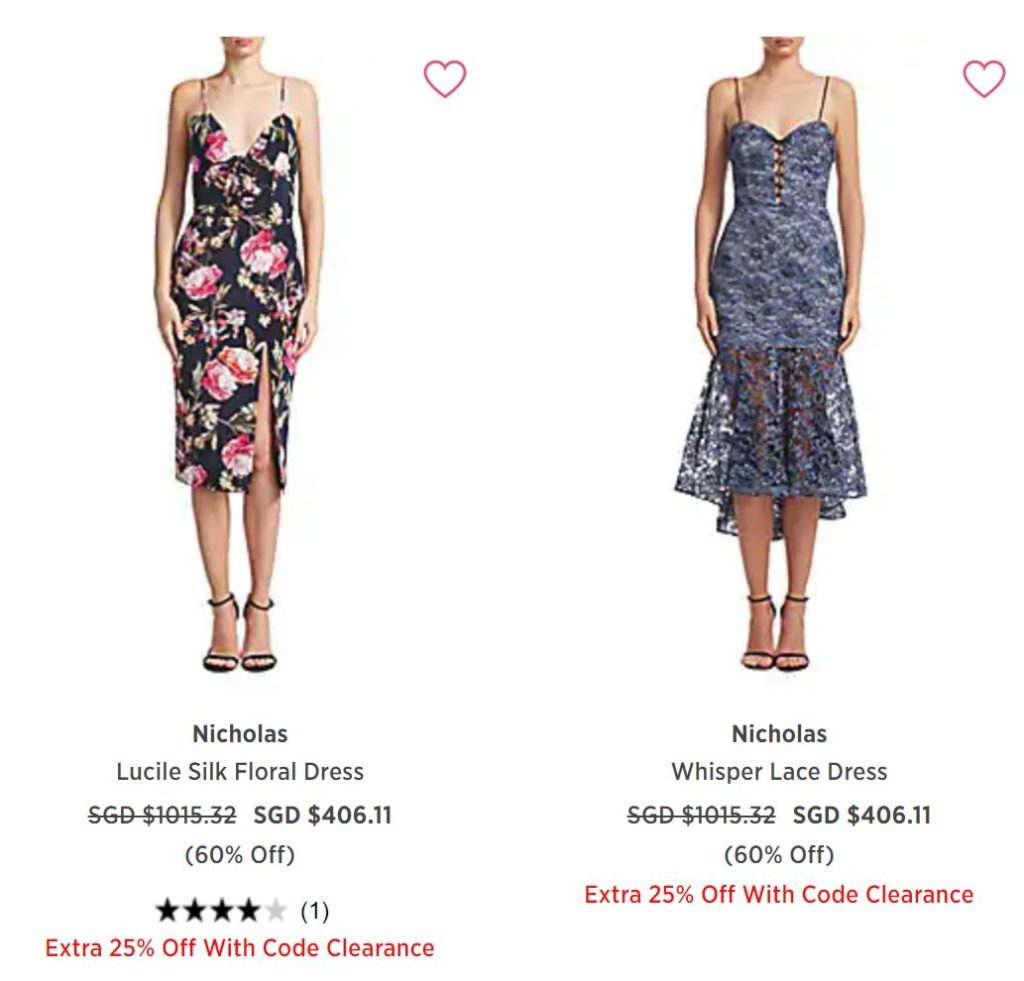The image size is (1024, 981).
Task: Click the Whisper dress crossed-out SGD $1015.32 price
Action: click(x=701, y=815)
